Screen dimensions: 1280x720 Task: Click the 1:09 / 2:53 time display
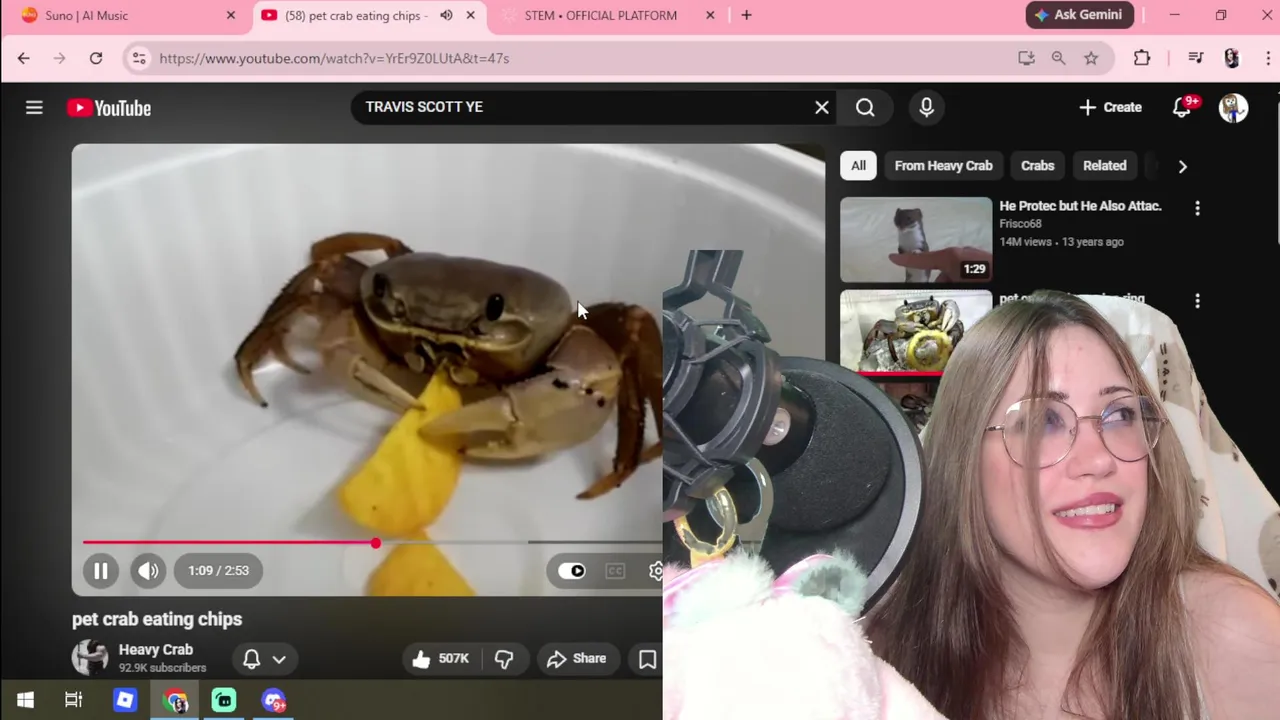(218, 570)
